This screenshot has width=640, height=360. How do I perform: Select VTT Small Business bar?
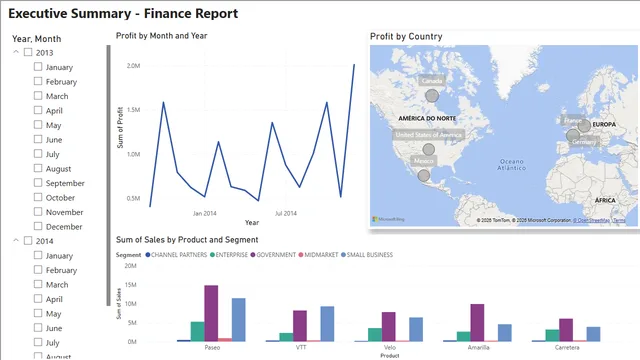327,324
